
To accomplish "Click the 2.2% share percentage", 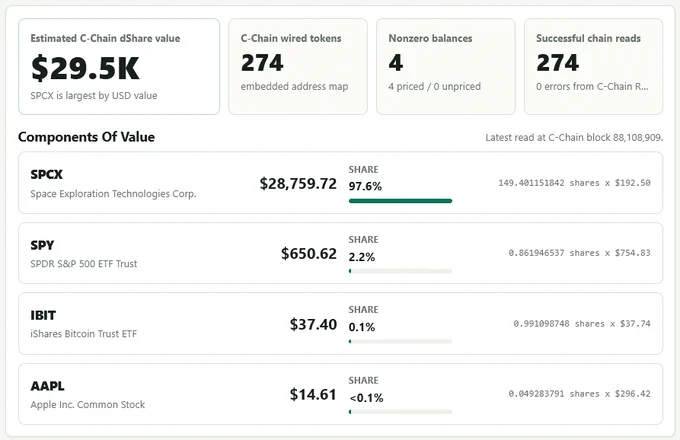I will tap(362, 257).
